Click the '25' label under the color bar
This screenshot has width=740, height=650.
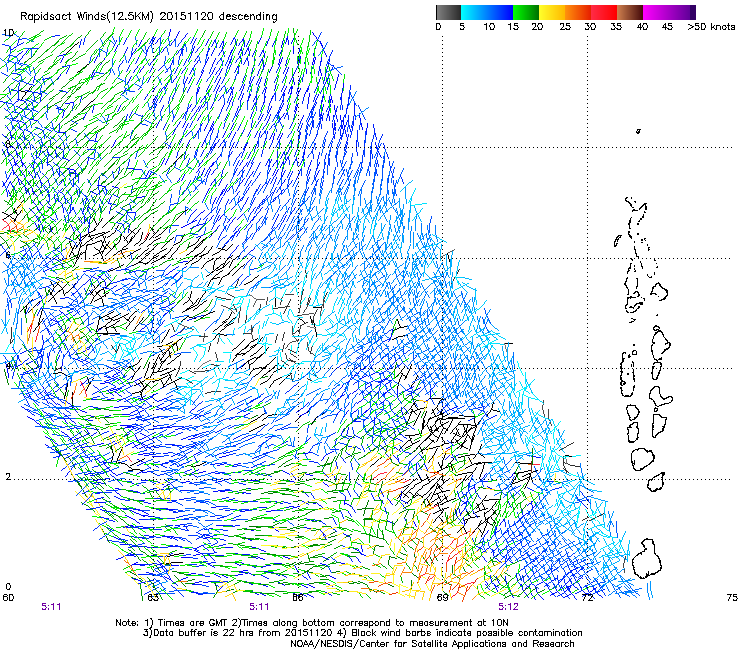[x=565, y=27]
